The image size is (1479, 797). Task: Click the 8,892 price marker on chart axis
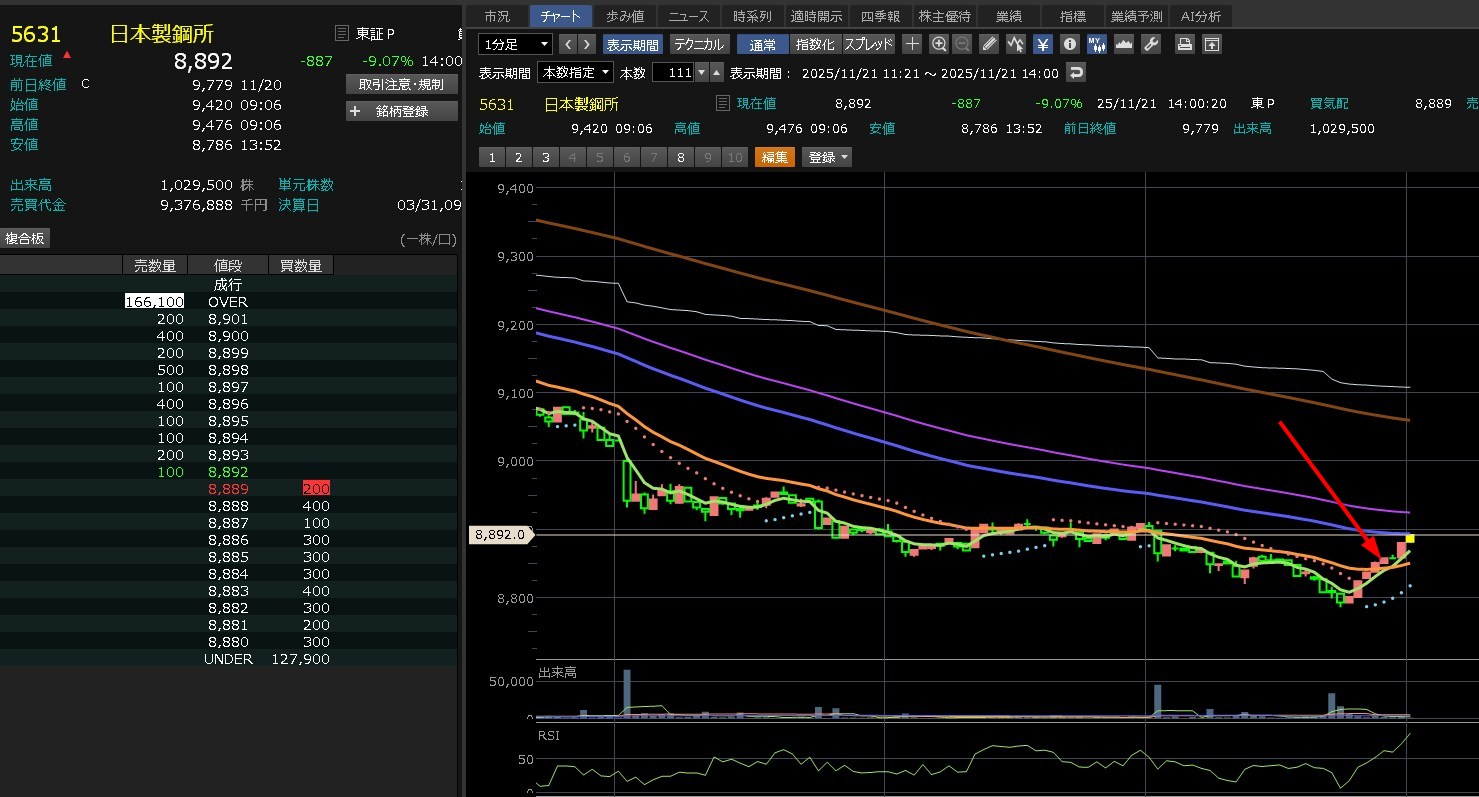pos(500,535)
